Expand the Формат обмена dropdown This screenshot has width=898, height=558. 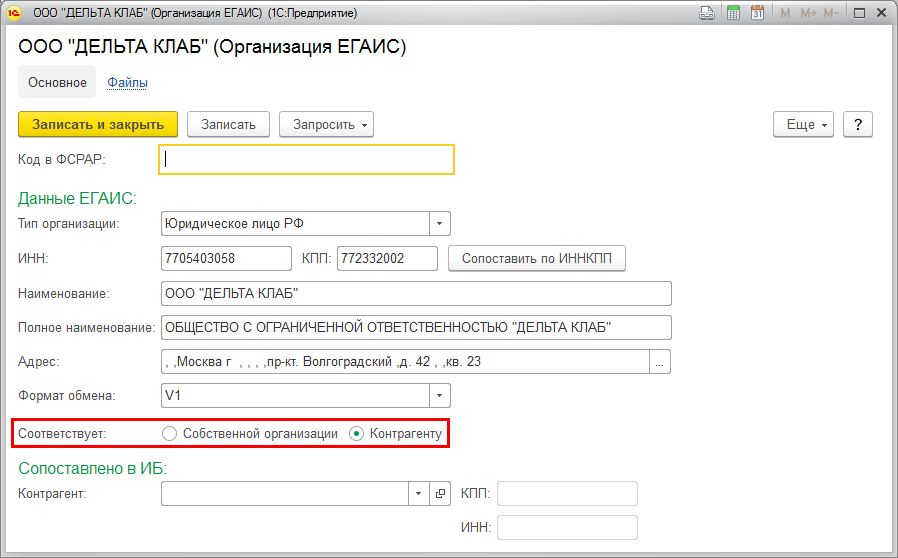439,395
